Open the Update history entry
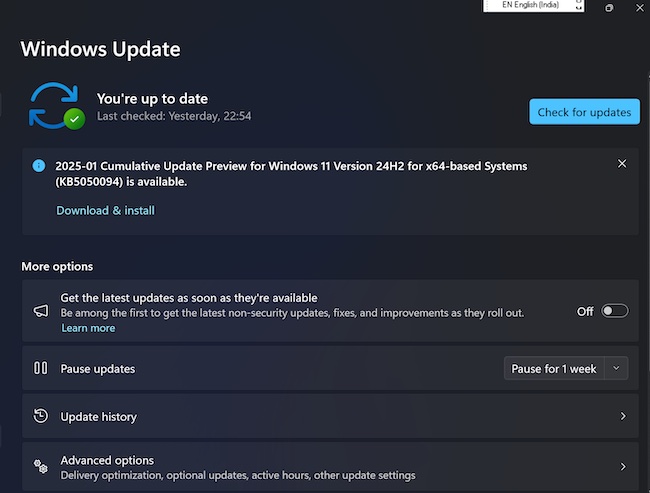The width and height of the screenshot is (650, 493). (x=99, y=416)
